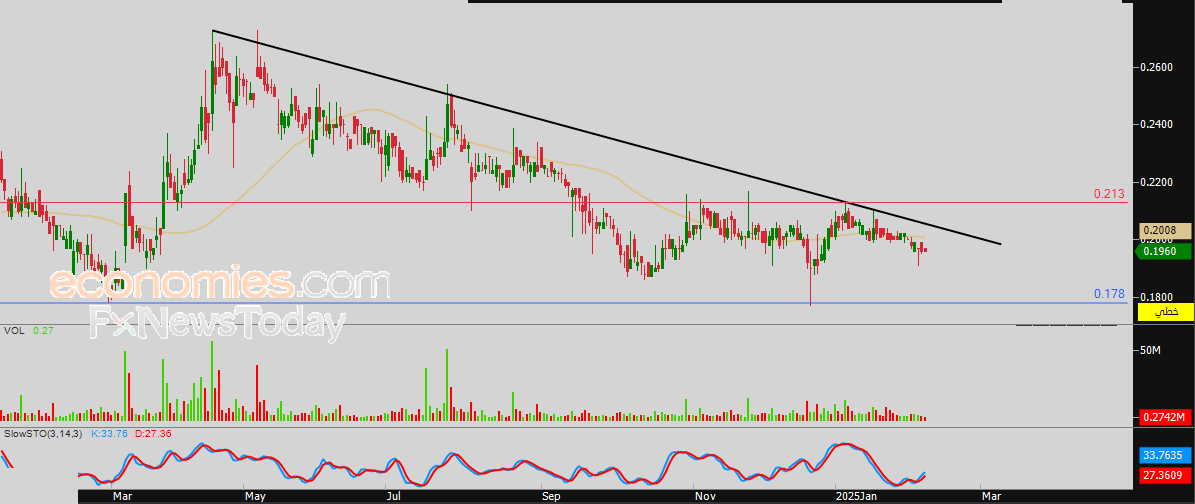Screen dimensions: 1195x504
Task: Click the 0.2200 price axis label
Action: (1155, 183)
